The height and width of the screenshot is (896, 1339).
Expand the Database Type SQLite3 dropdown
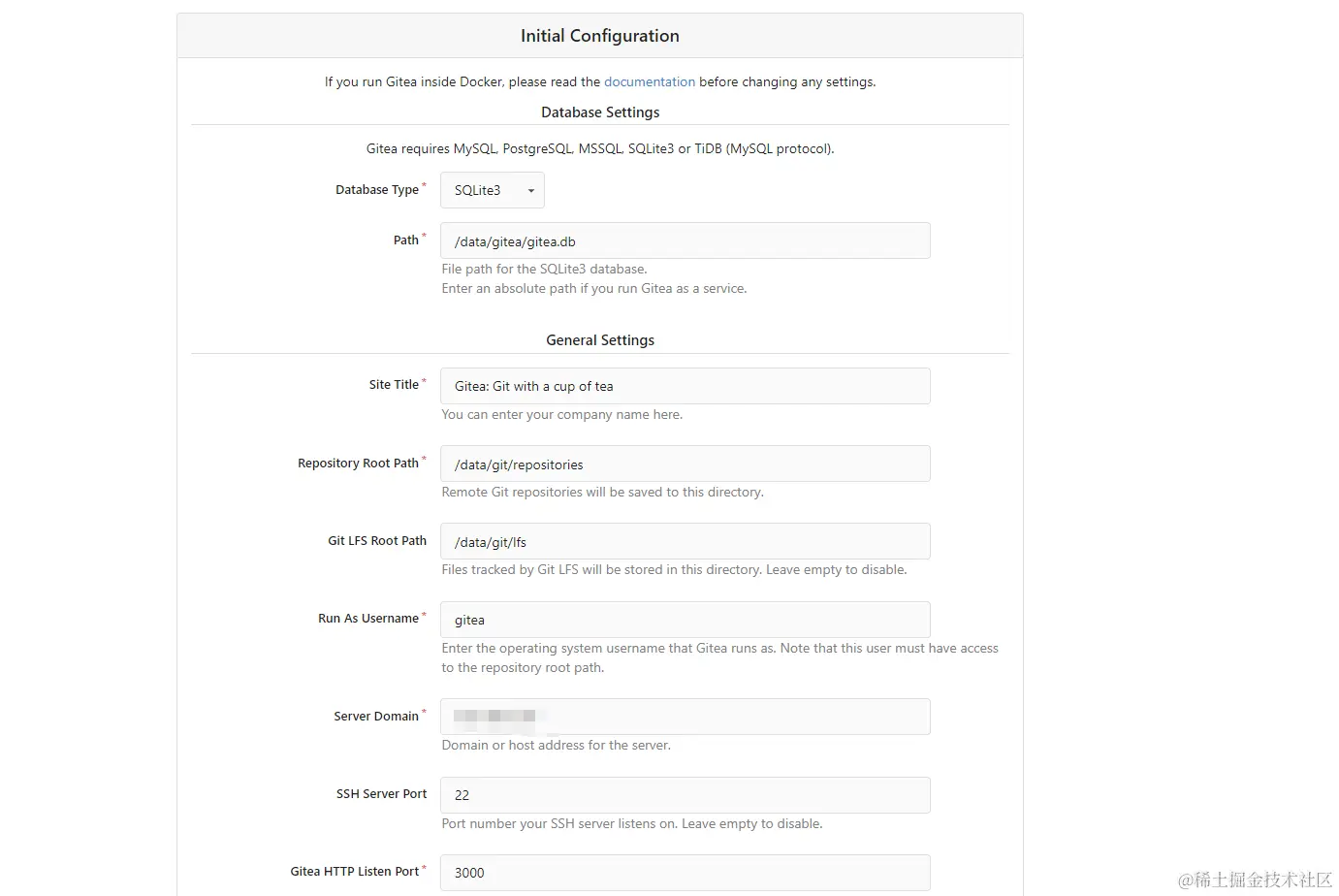493,190
